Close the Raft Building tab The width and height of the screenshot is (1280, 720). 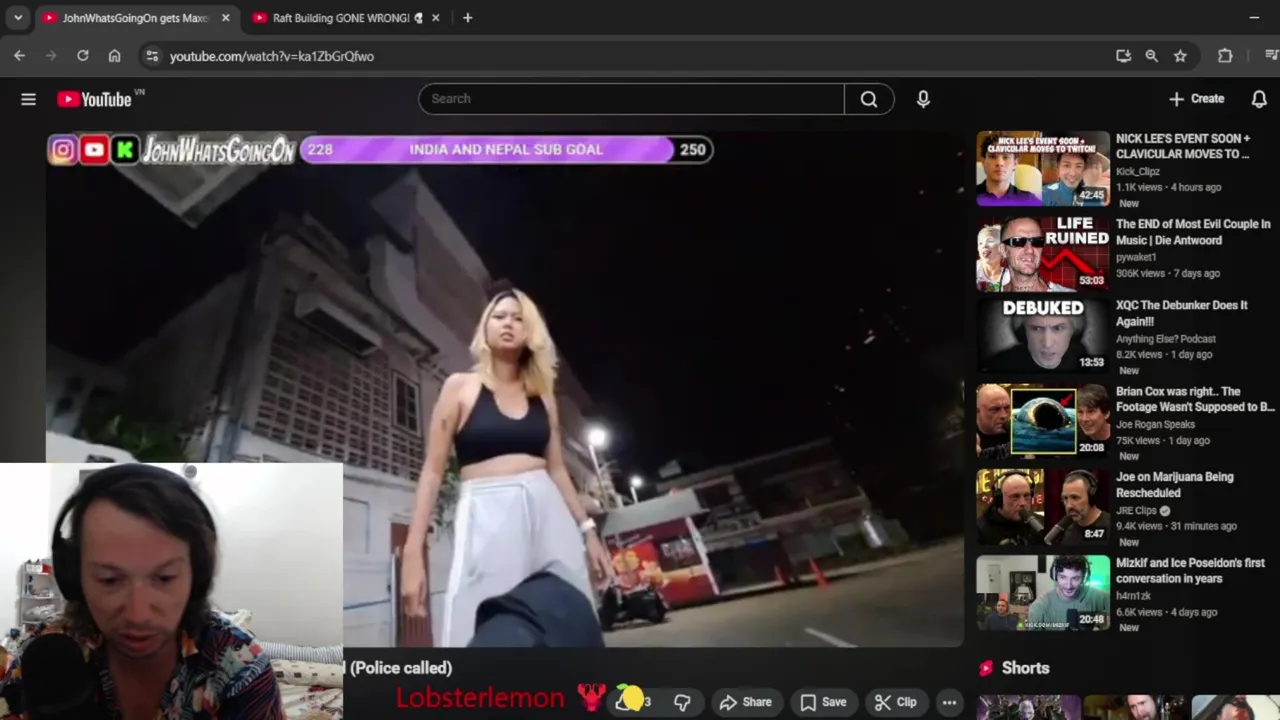click(x=435, y=18)
